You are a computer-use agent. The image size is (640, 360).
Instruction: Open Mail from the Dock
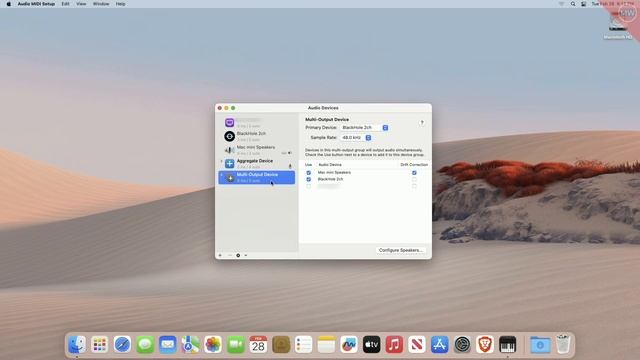point(168,344)
